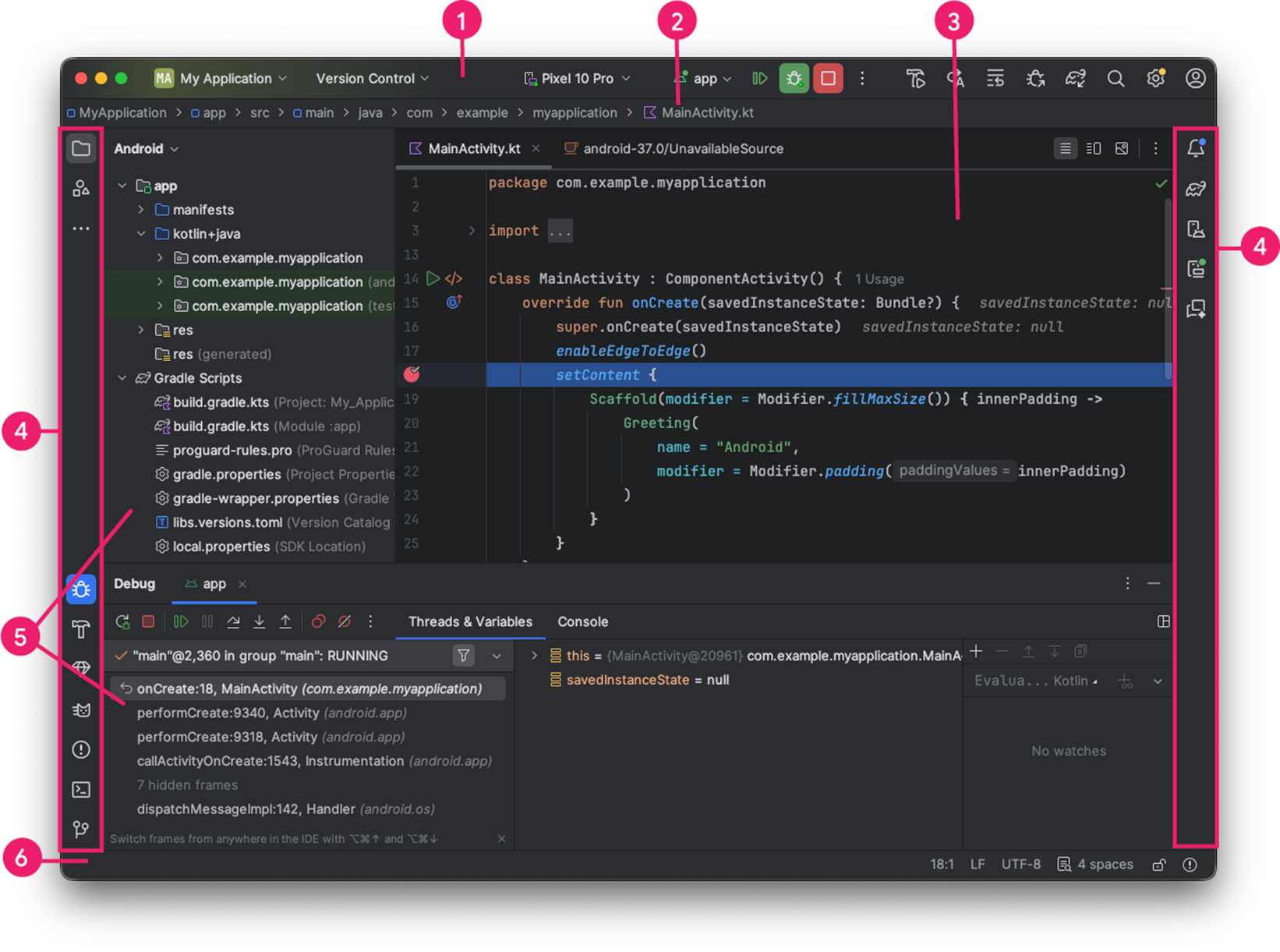
Task: Open Resource Manager in left sidebar
Action: 81,188
